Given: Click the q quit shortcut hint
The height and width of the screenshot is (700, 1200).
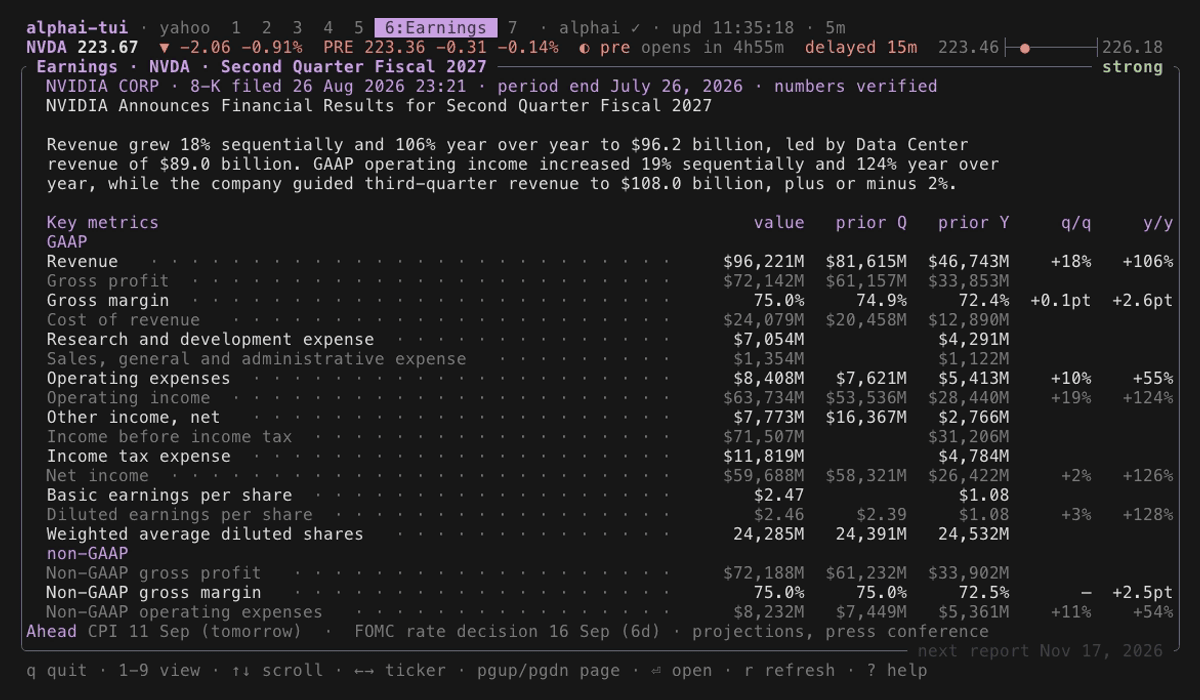Looking at the screenshot, I should tap(57, 670).
